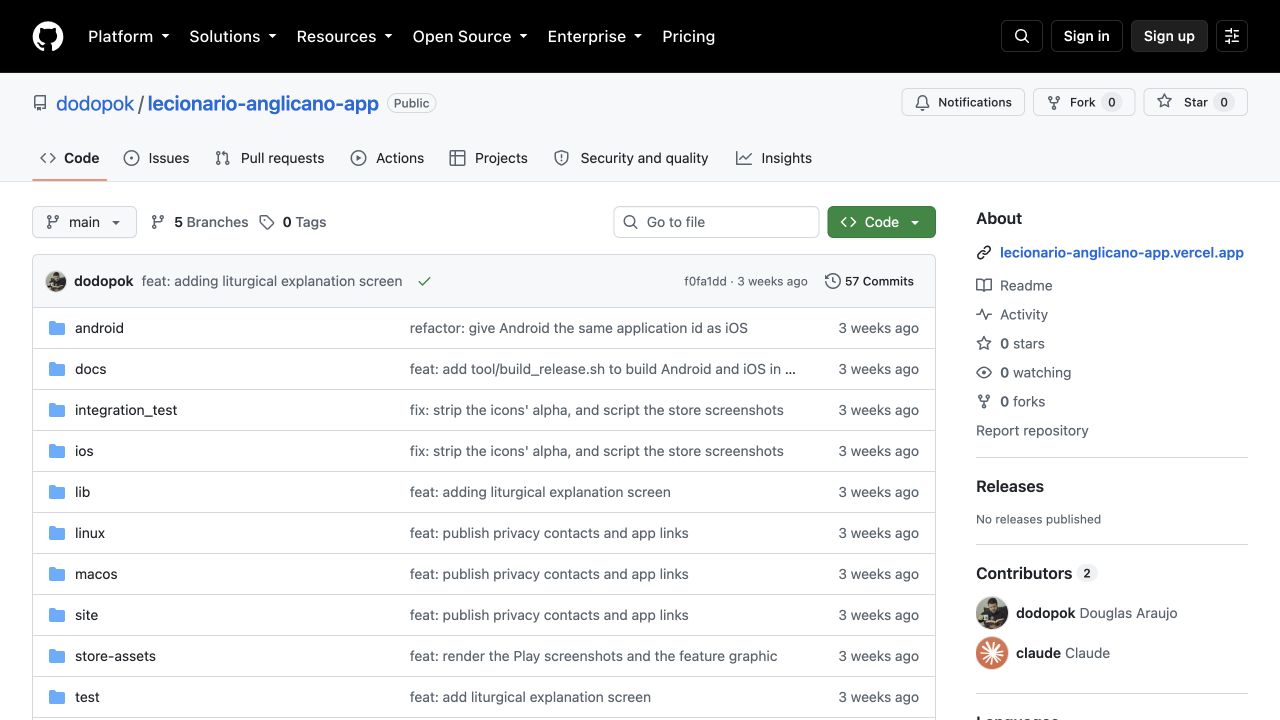Click the Notifications button
The image size is (1280, 720).
964,102
